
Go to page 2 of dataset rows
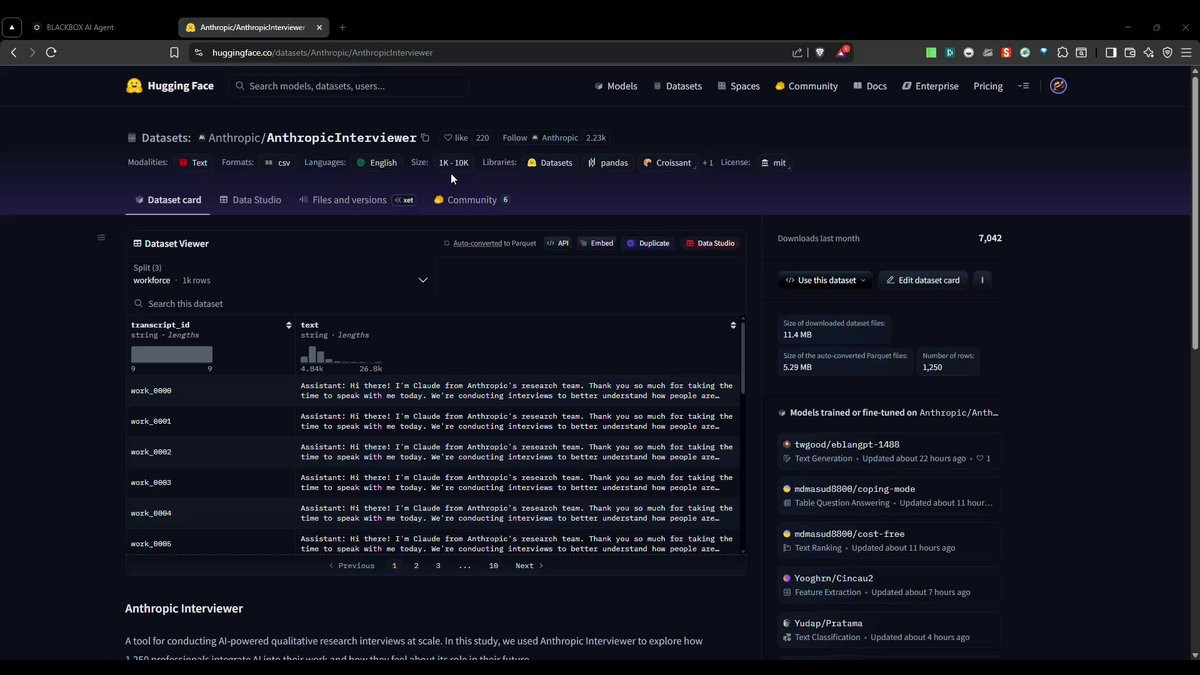(x=416, y=566)
